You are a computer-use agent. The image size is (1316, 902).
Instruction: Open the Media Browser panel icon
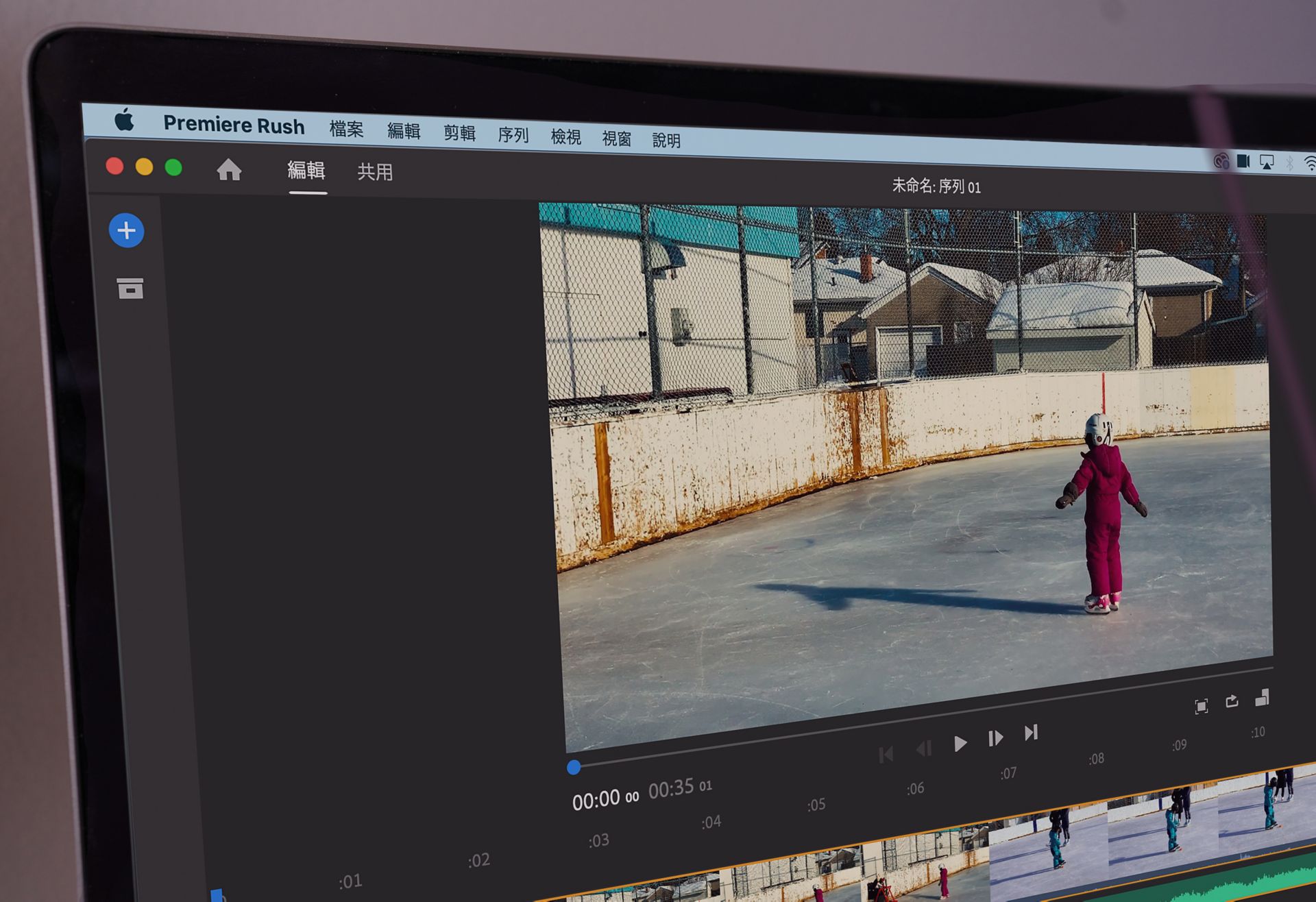131,289
